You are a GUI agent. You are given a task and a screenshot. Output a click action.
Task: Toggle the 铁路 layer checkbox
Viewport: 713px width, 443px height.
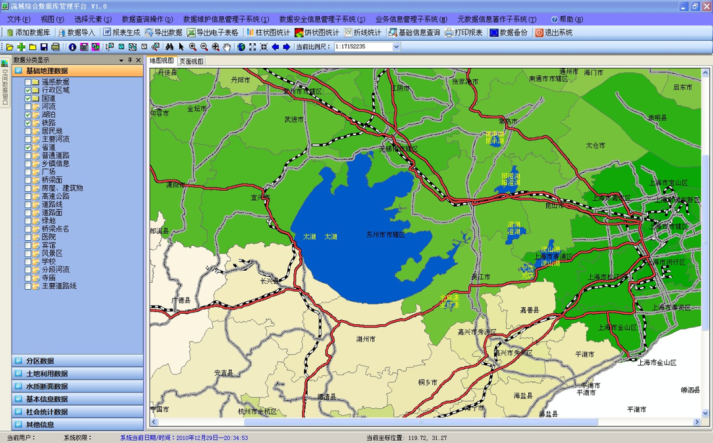[x=29, y=122]
